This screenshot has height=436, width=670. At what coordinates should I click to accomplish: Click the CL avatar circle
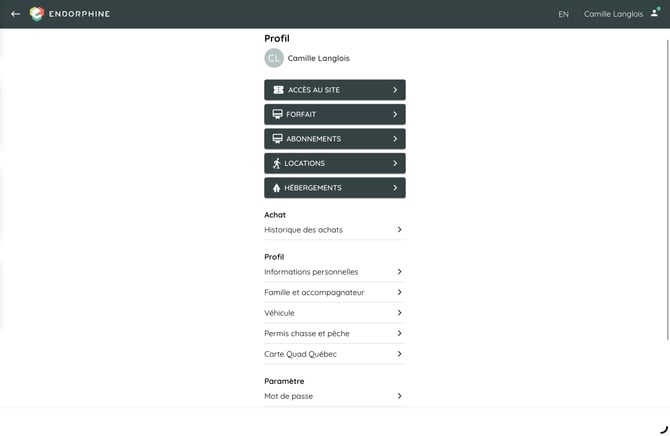[x=274, y=58]
